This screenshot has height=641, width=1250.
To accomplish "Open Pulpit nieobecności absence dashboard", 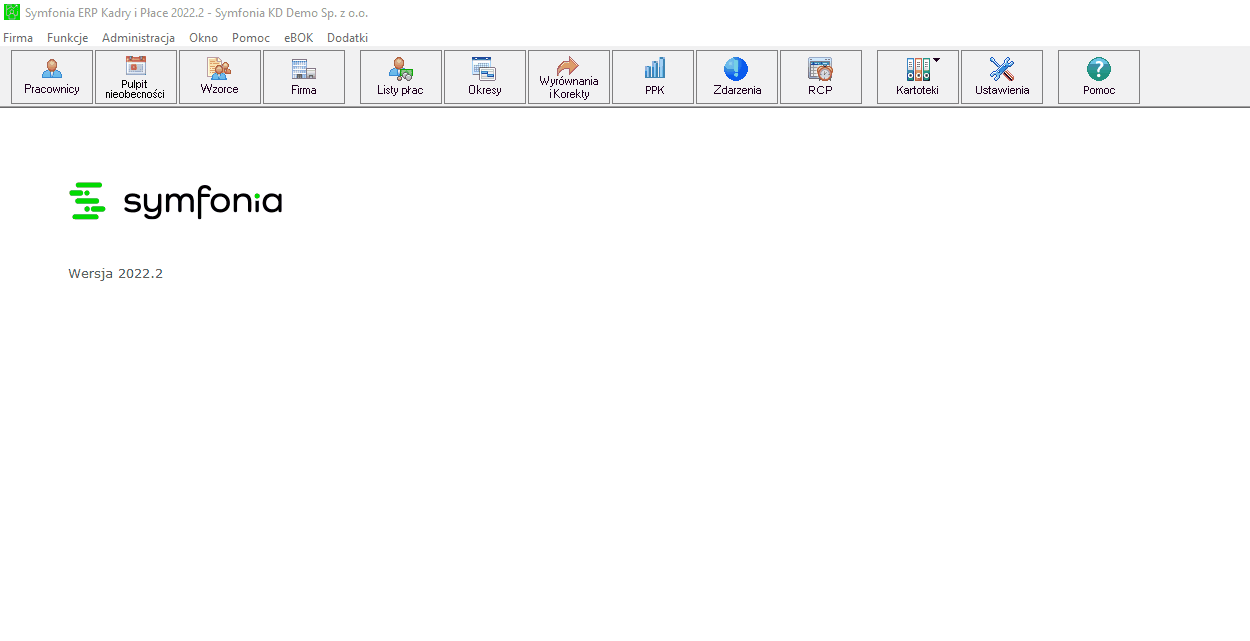I will point(136,77).
